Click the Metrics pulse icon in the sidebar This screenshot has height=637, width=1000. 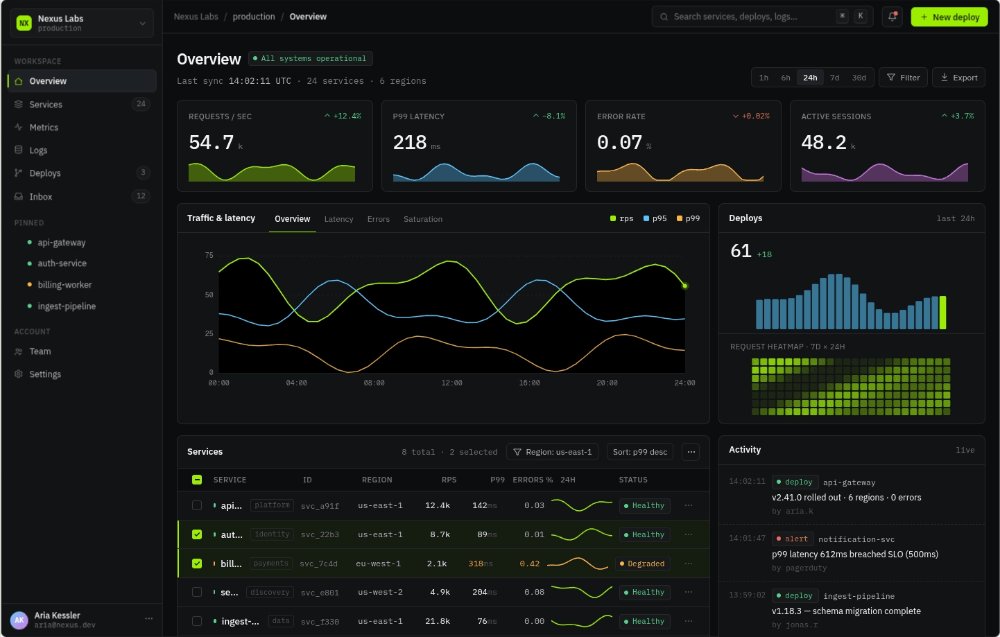18,127
